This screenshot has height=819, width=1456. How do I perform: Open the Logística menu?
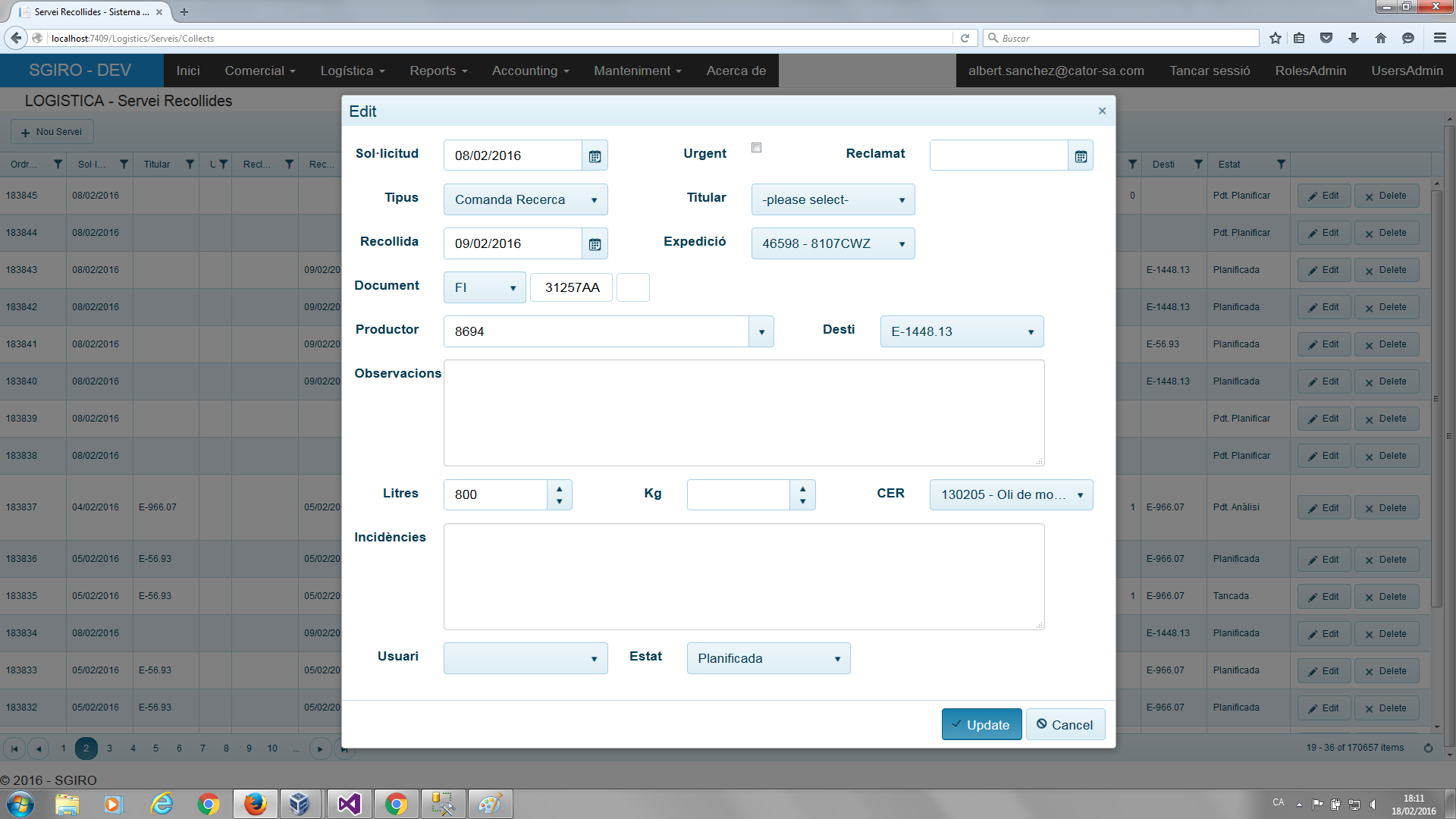coord(353,71)
